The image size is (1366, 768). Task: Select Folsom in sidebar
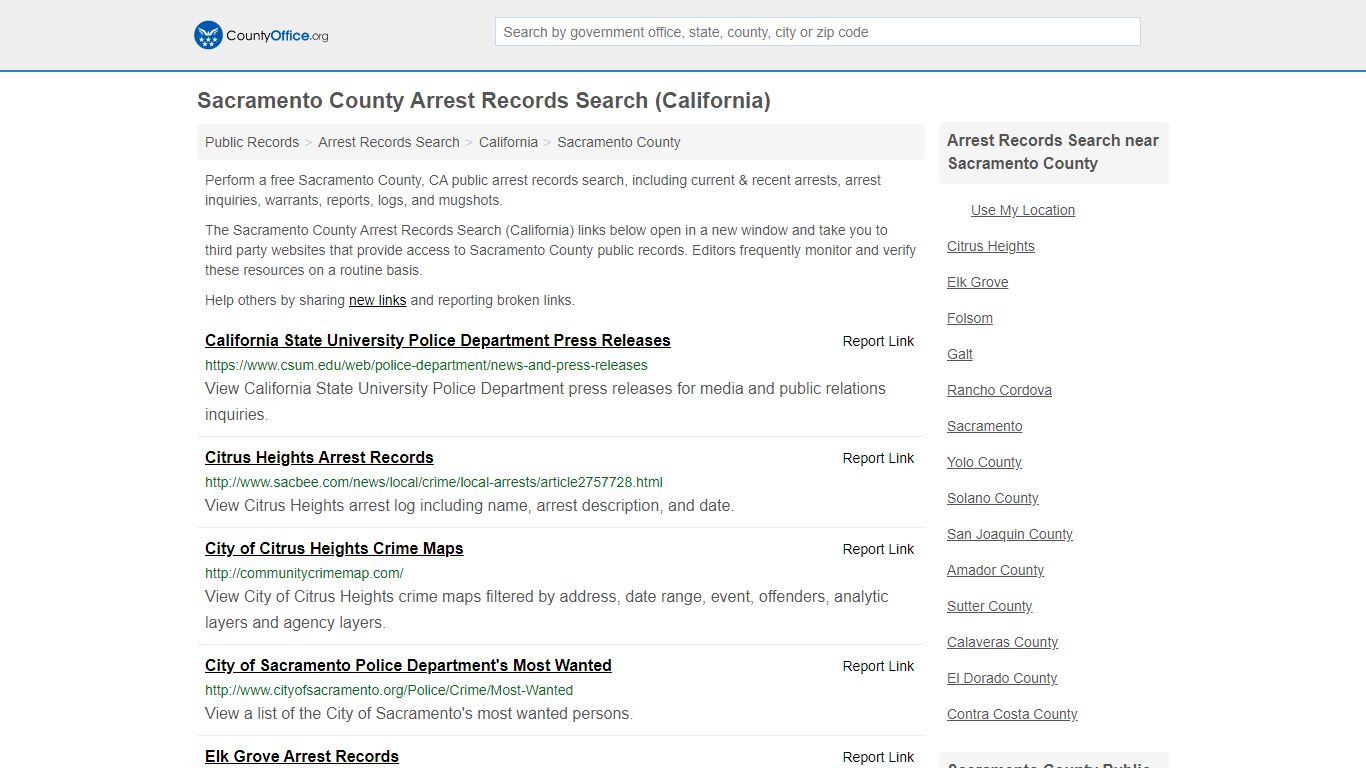pyautogui.click(x=970, y=318)
